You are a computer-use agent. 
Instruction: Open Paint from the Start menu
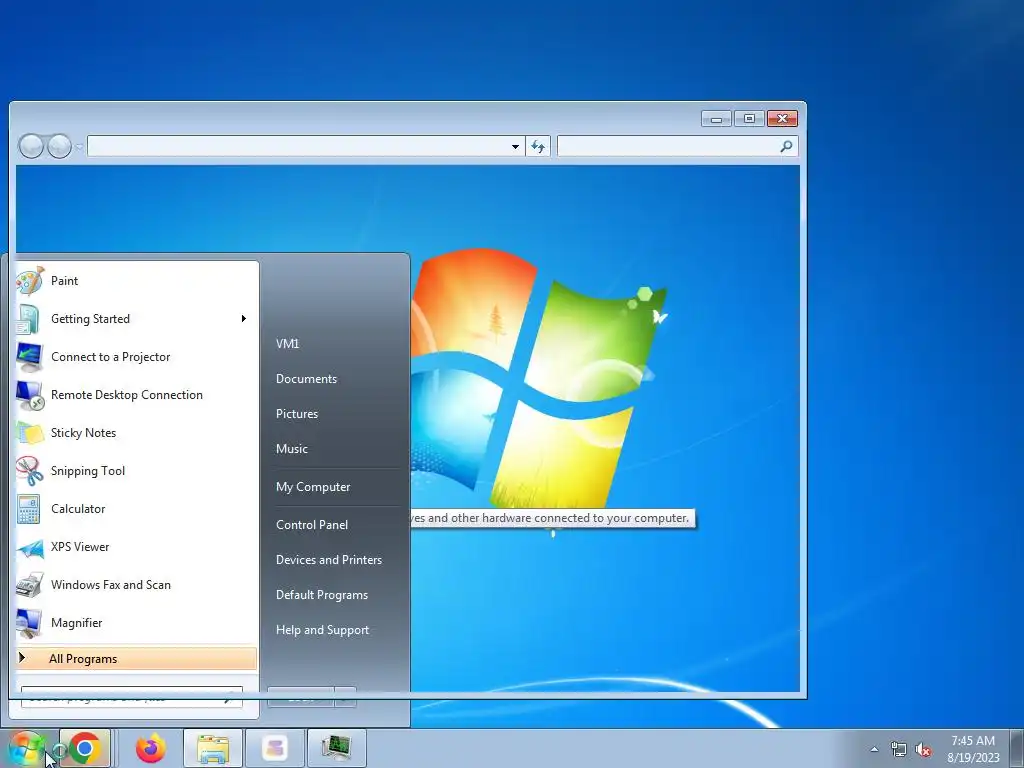136,281
